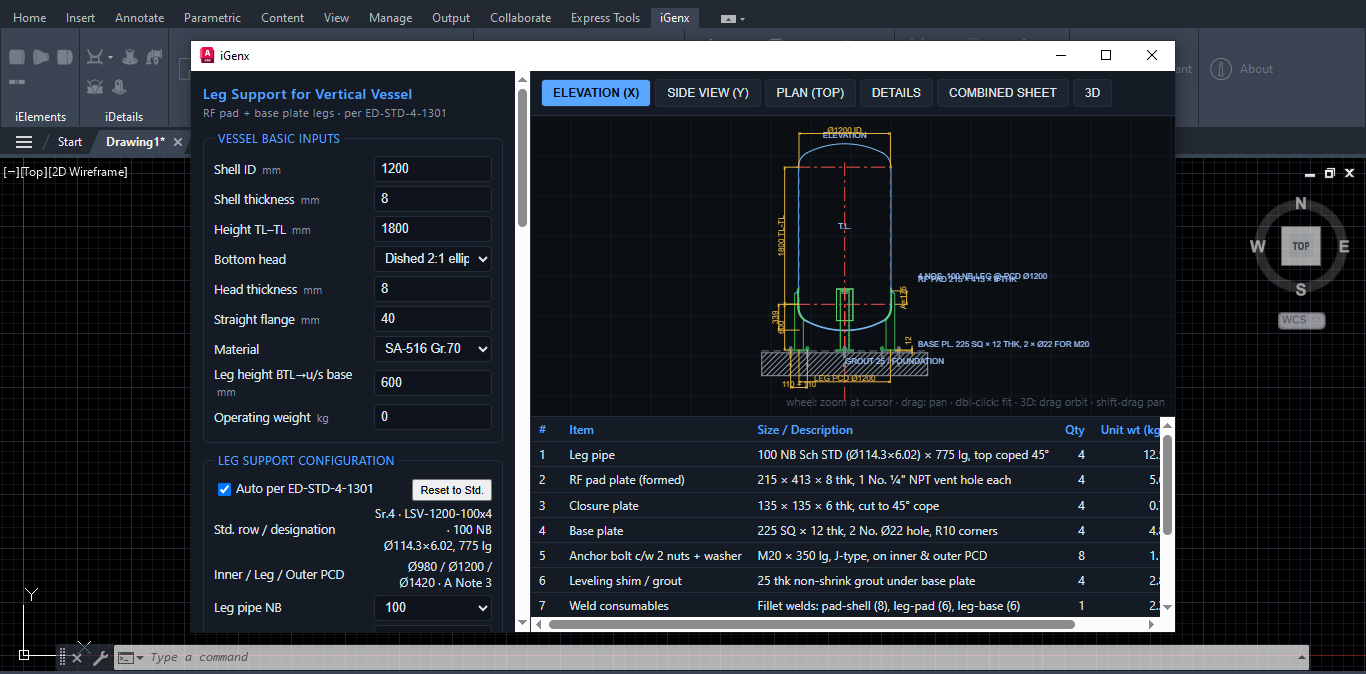Image resolution: width=1366 pixels, height=674 pixels.
Task: Click the W direction on the ViewCube compass
Action: point(1258,247)
